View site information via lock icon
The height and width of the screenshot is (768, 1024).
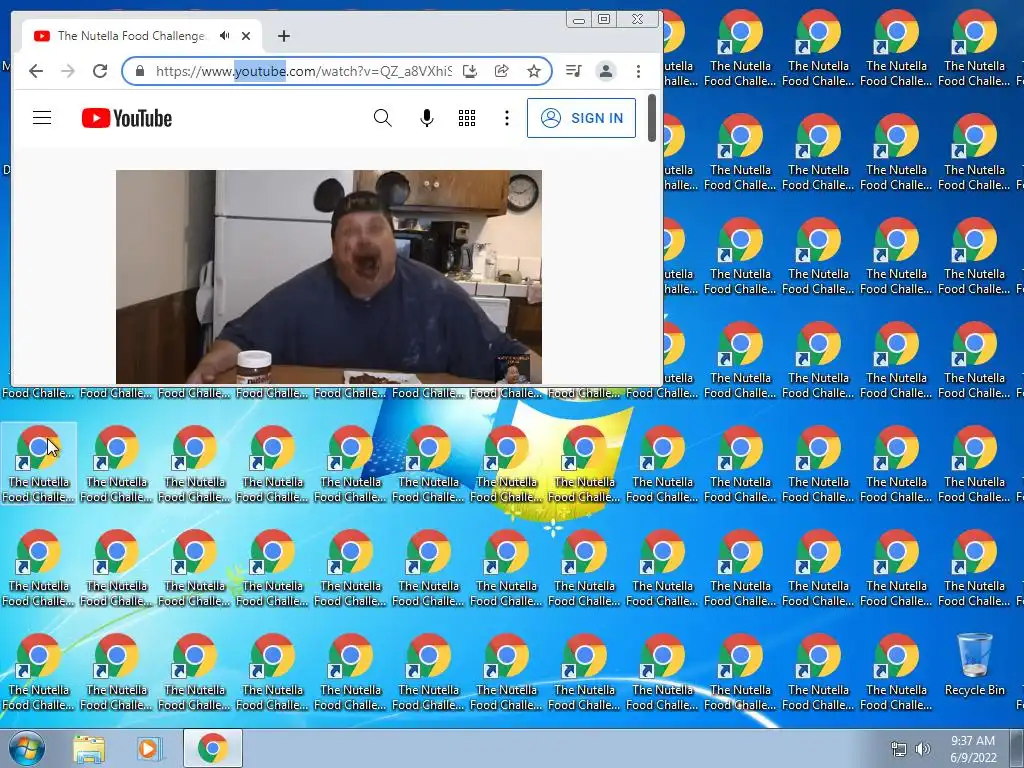pyautogui.click(x=139, y=71)
